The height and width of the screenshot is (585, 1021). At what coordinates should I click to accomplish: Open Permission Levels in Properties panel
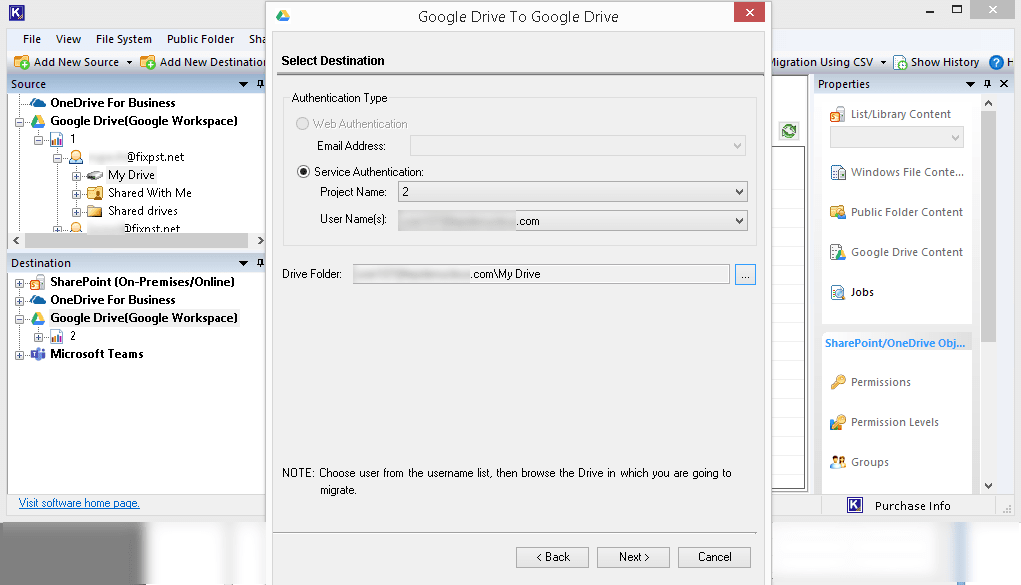pyautogui.click(x=884, y=422)
